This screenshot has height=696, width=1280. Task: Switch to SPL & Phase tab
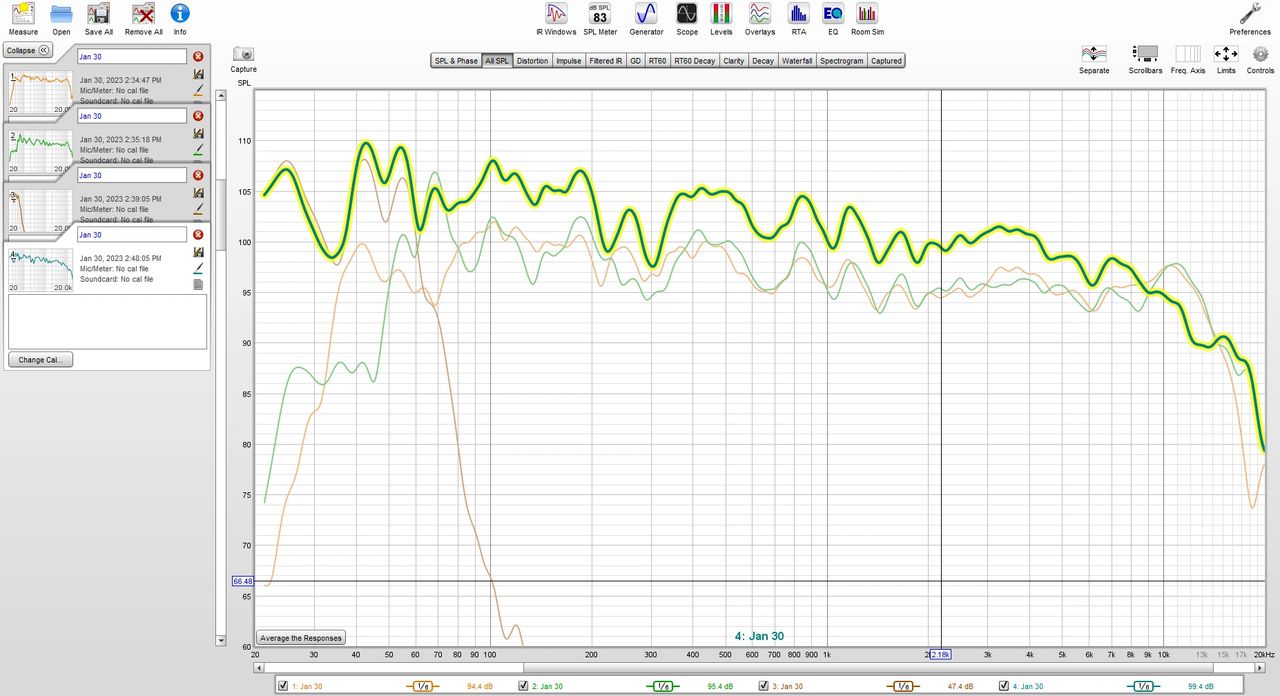click(456, 61)
